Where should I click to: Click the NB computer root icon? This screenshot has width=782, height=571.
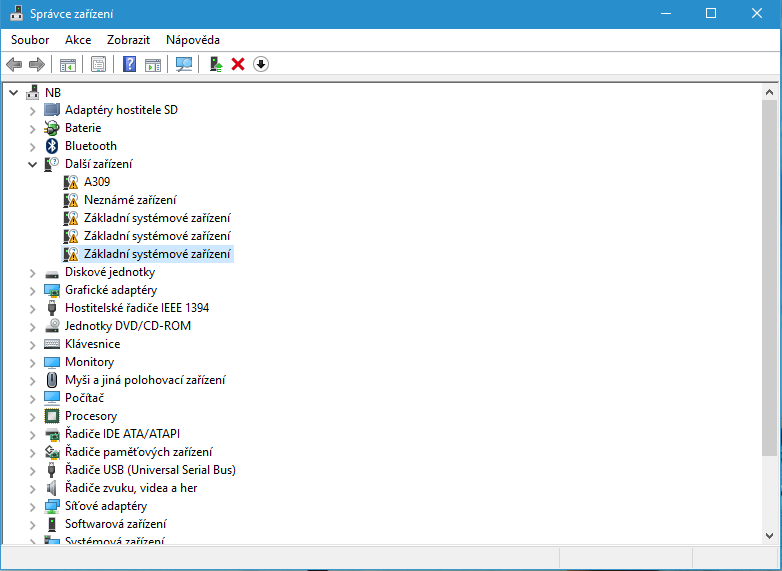tap(32, 92)
